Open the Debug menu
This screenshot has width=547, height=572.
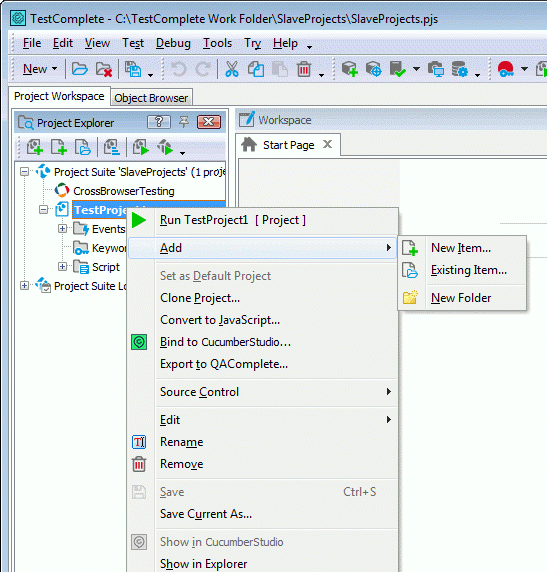173,43
